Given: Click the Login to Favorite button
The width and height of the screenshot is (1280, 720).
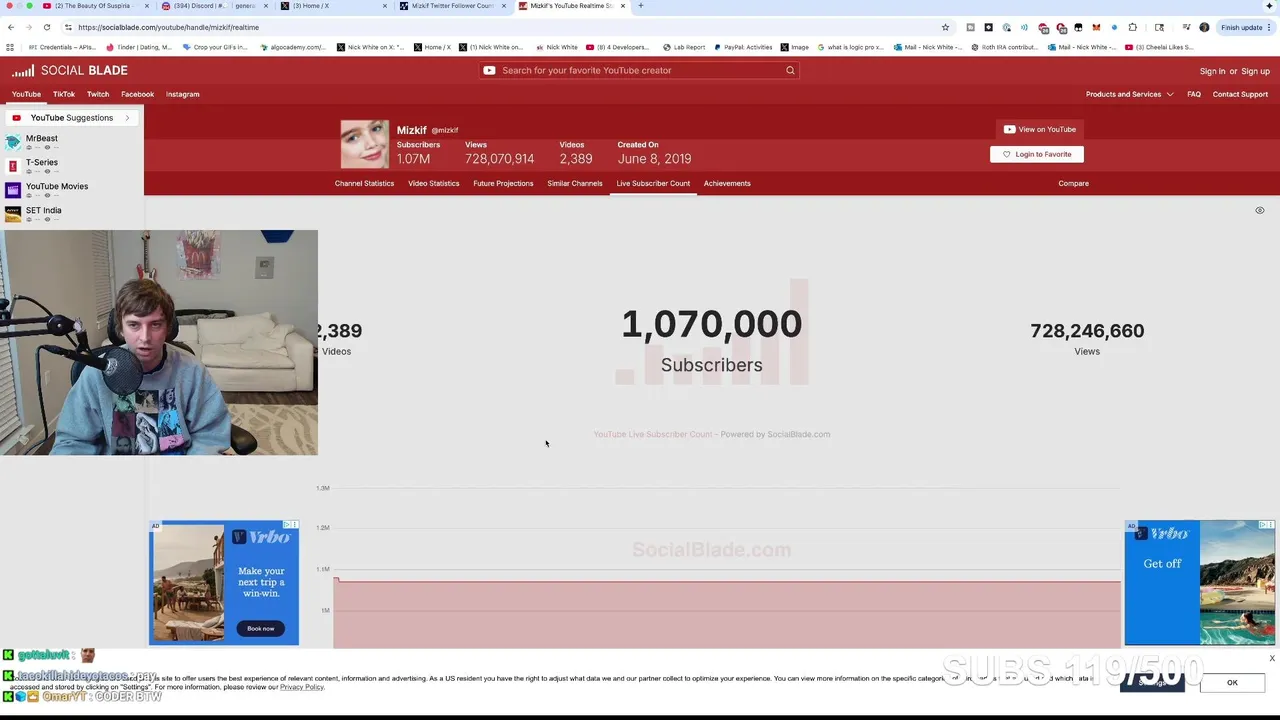Looking at the screenshot, I should 1037,154.
